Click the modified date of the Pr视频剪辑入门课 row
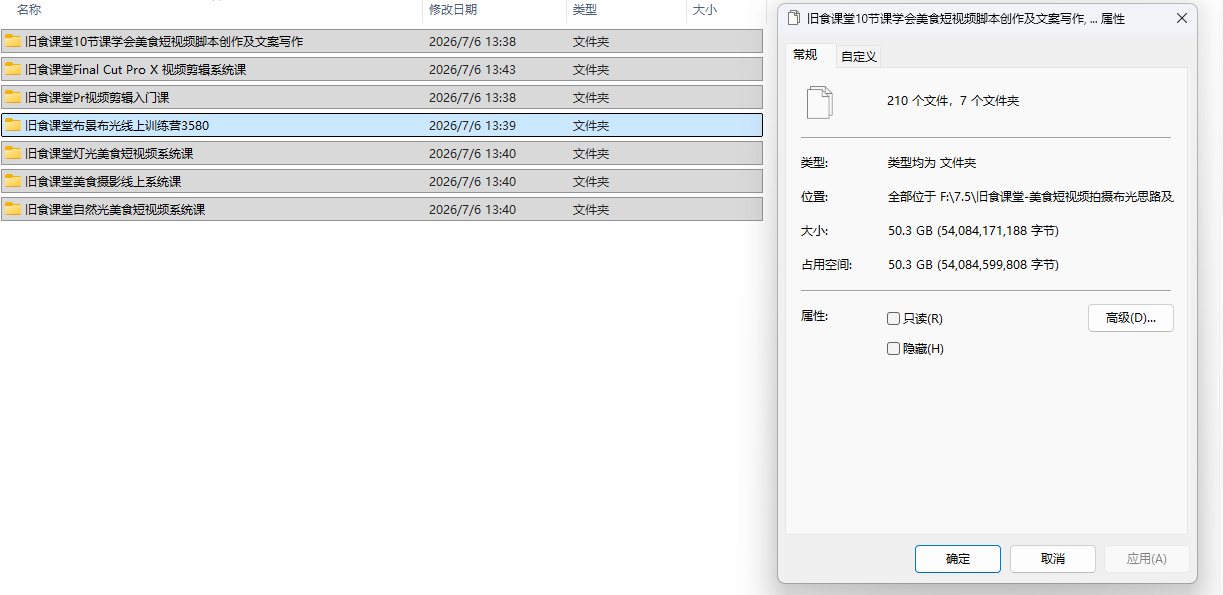The width and height of the screenshot is (1223, 595). click(472, 98)
